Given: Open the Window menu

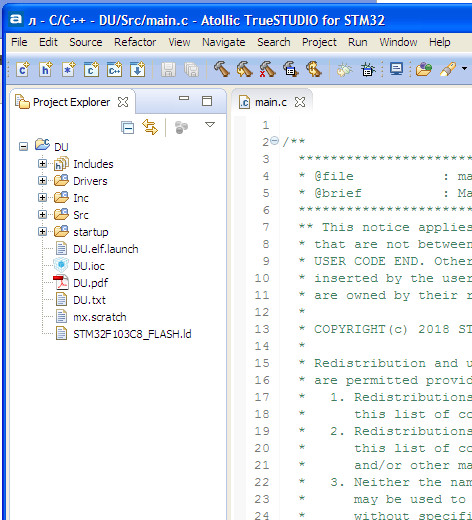Looking at the screenshot, I should coord(398,42).
